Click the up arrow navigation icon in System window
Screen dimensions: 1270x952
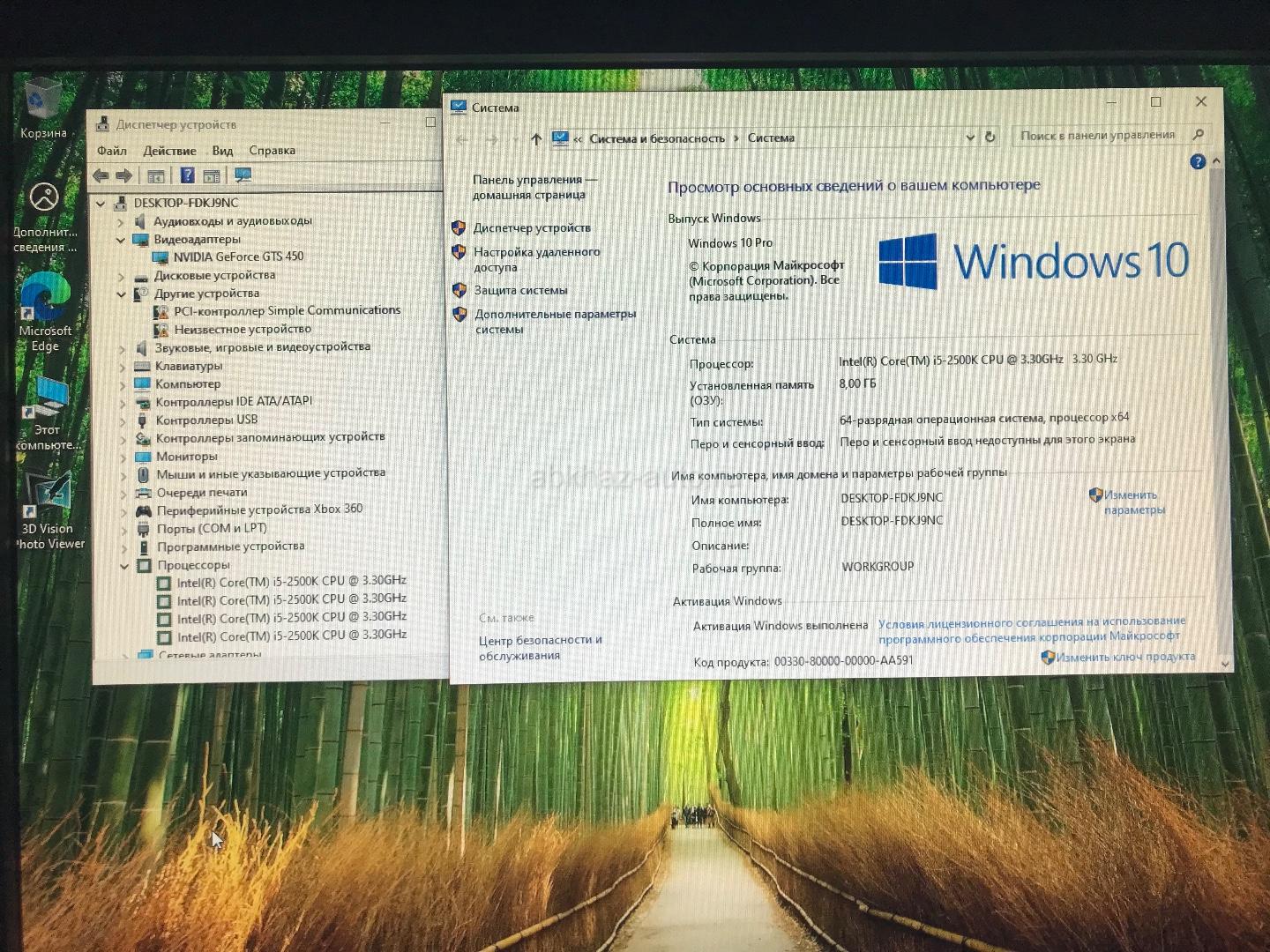point(536,139)
